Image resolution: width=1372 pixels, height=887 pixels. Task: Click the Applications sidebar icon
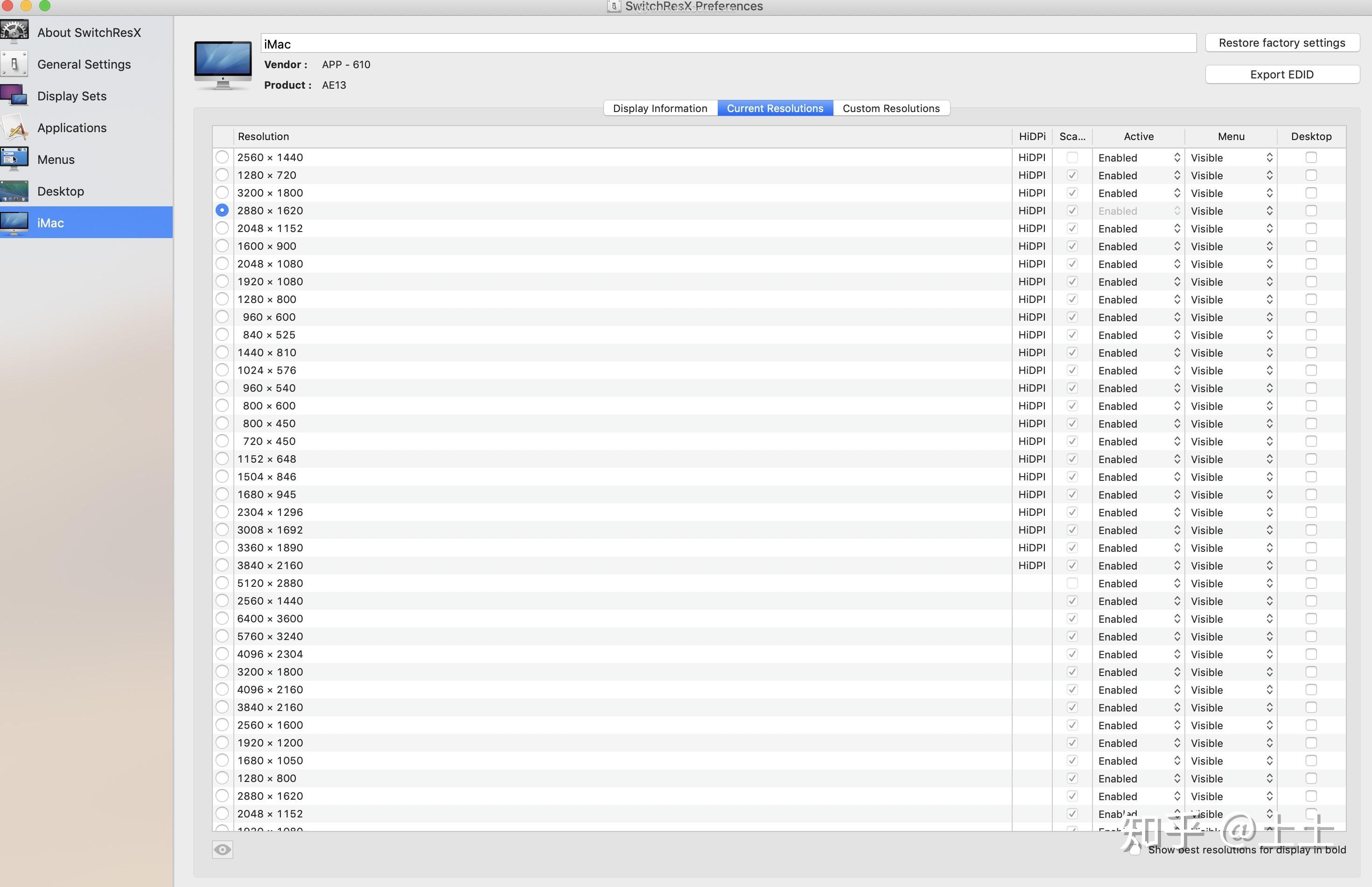click(14, 128)
